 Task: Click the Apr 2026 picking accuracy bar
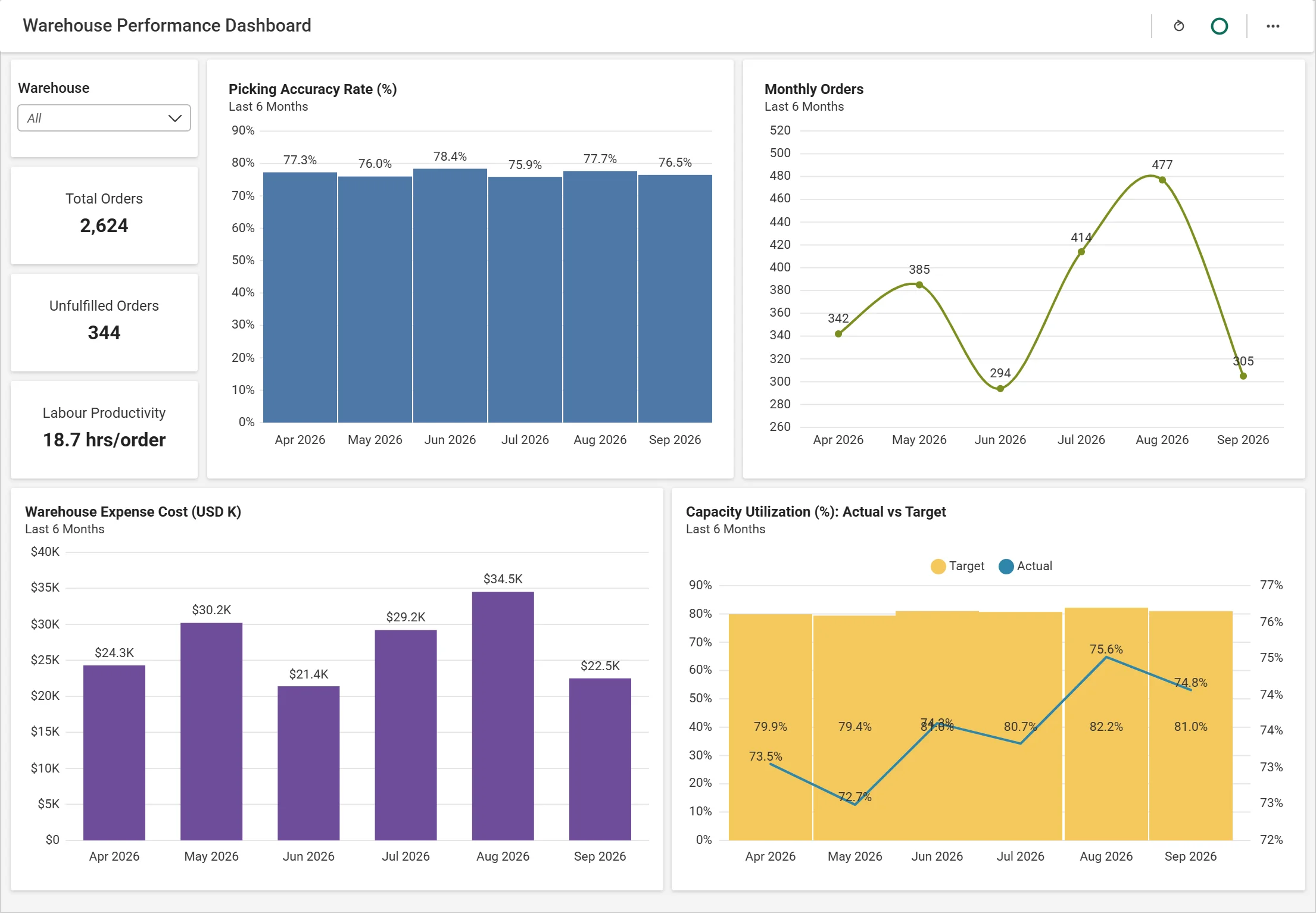click(300, 298)
